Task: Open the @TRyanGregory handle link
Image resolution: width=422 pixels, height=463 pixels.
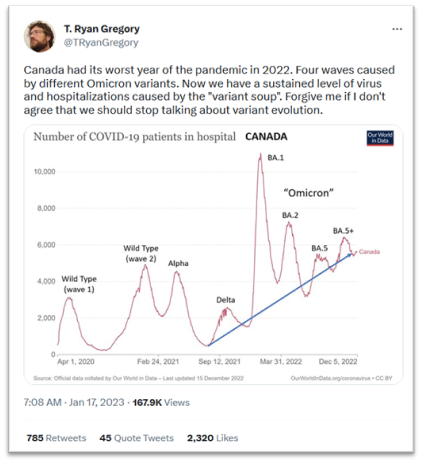Action: click(101, 43)
